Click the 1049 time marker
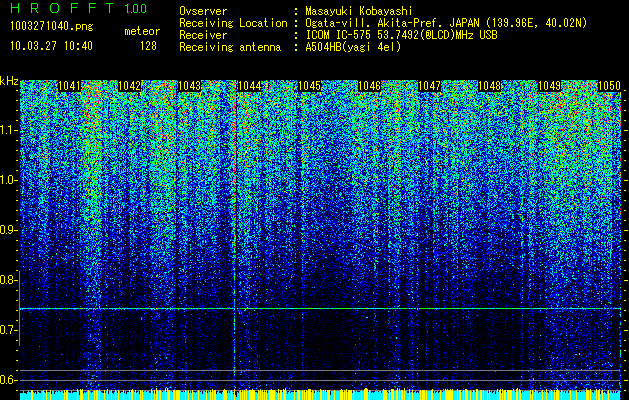 pyautogui.click(x=550, y=86)
